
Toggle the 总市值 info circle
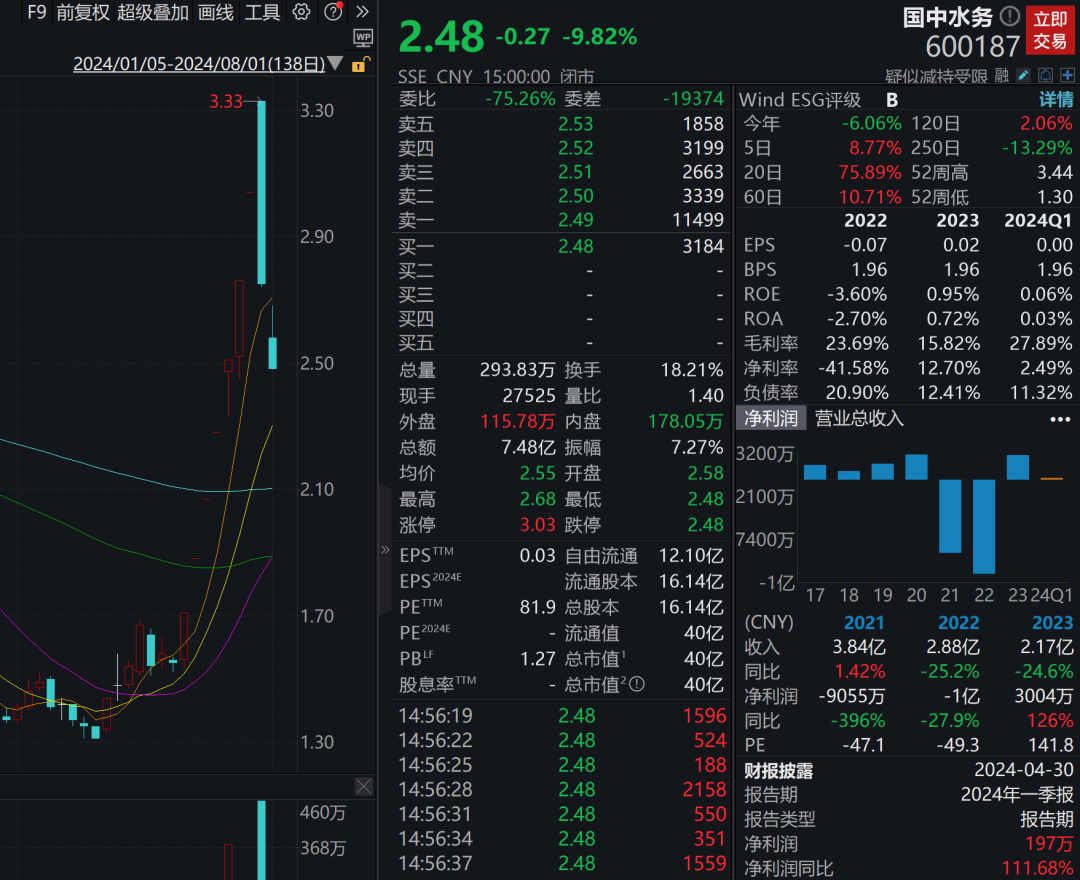(x=637, y=685)
